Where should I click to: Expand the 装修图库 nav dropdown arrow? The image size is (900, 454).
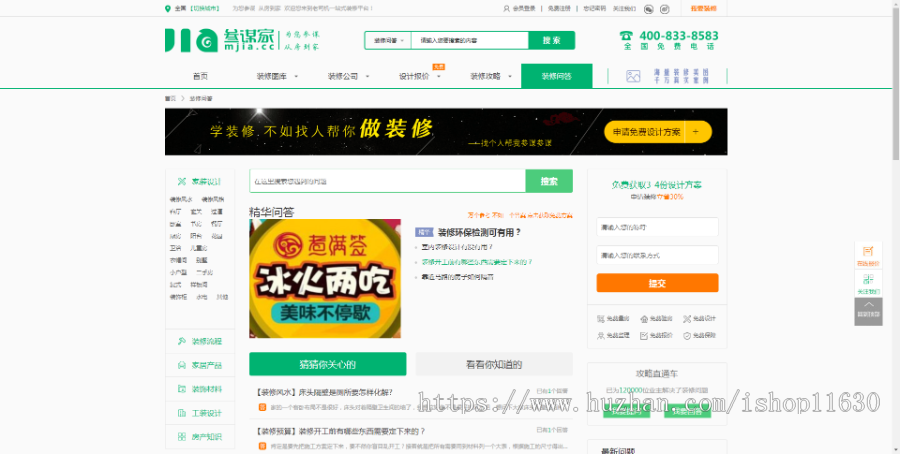pyautogui.click(x=296, y=76)
